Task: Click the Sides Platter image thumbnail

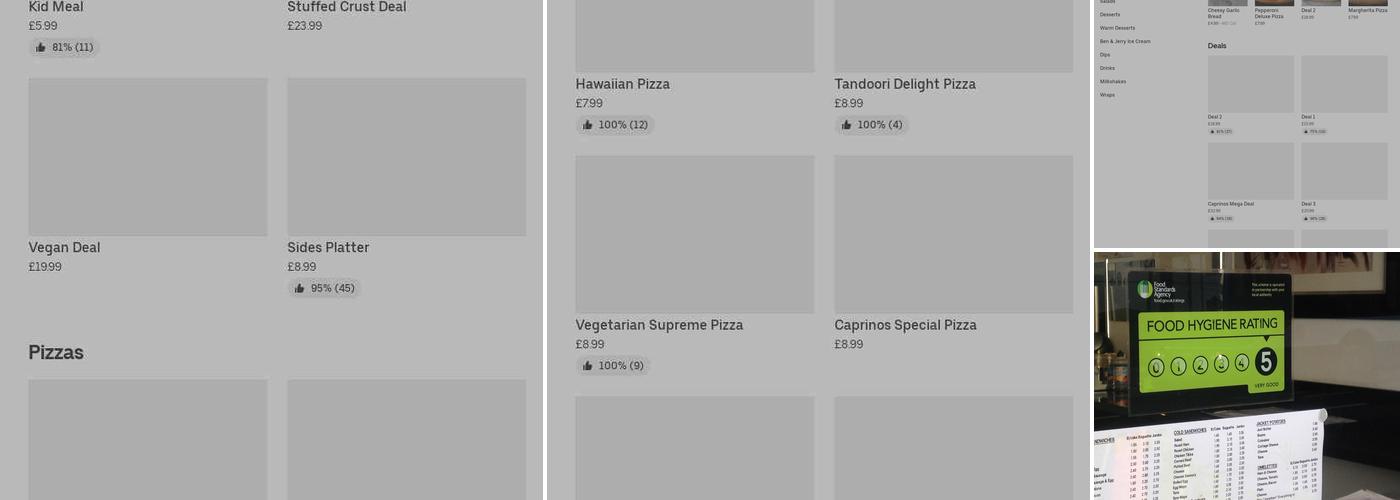Action: pos(406,157)
